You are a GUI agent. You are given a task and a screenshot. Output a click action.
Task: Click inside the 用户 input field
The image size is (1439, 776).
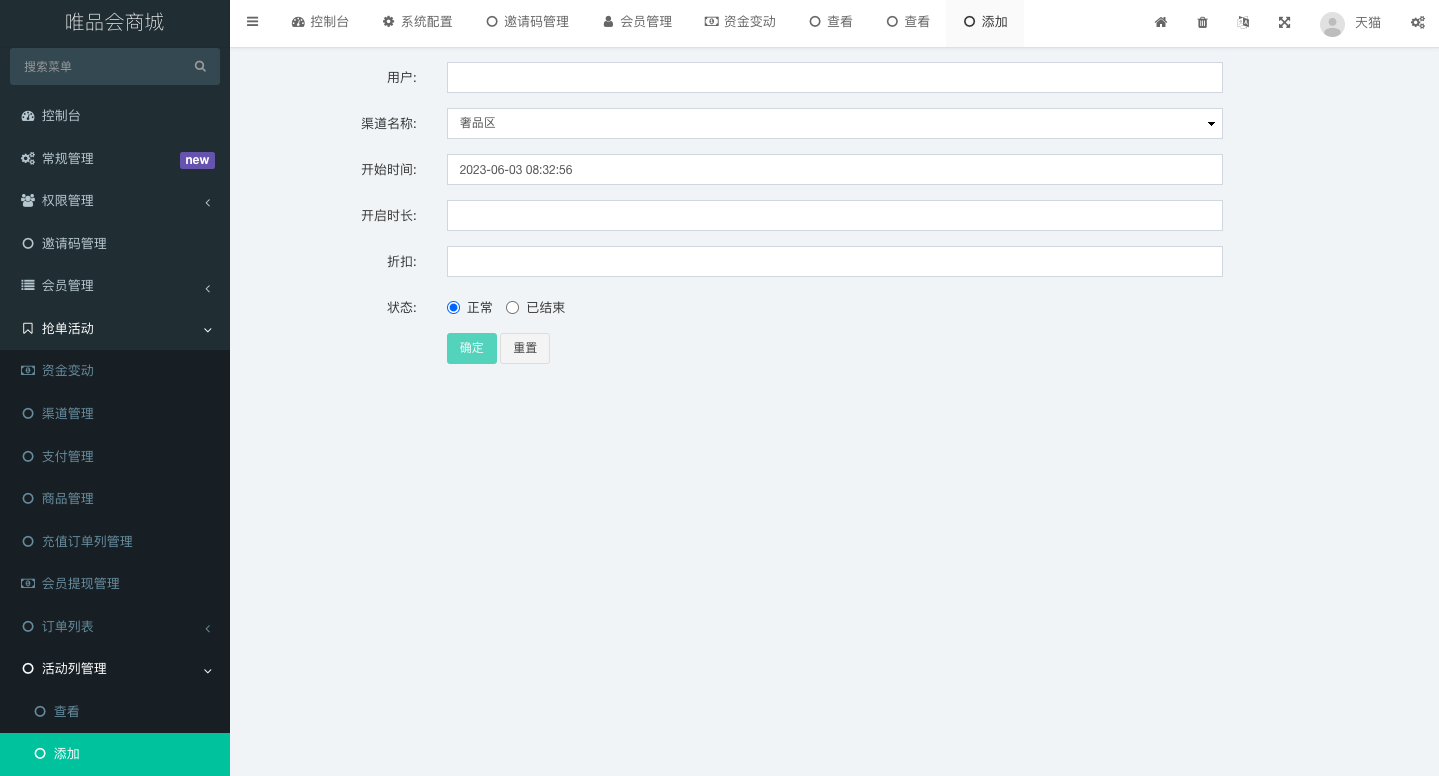click(834, 77)
